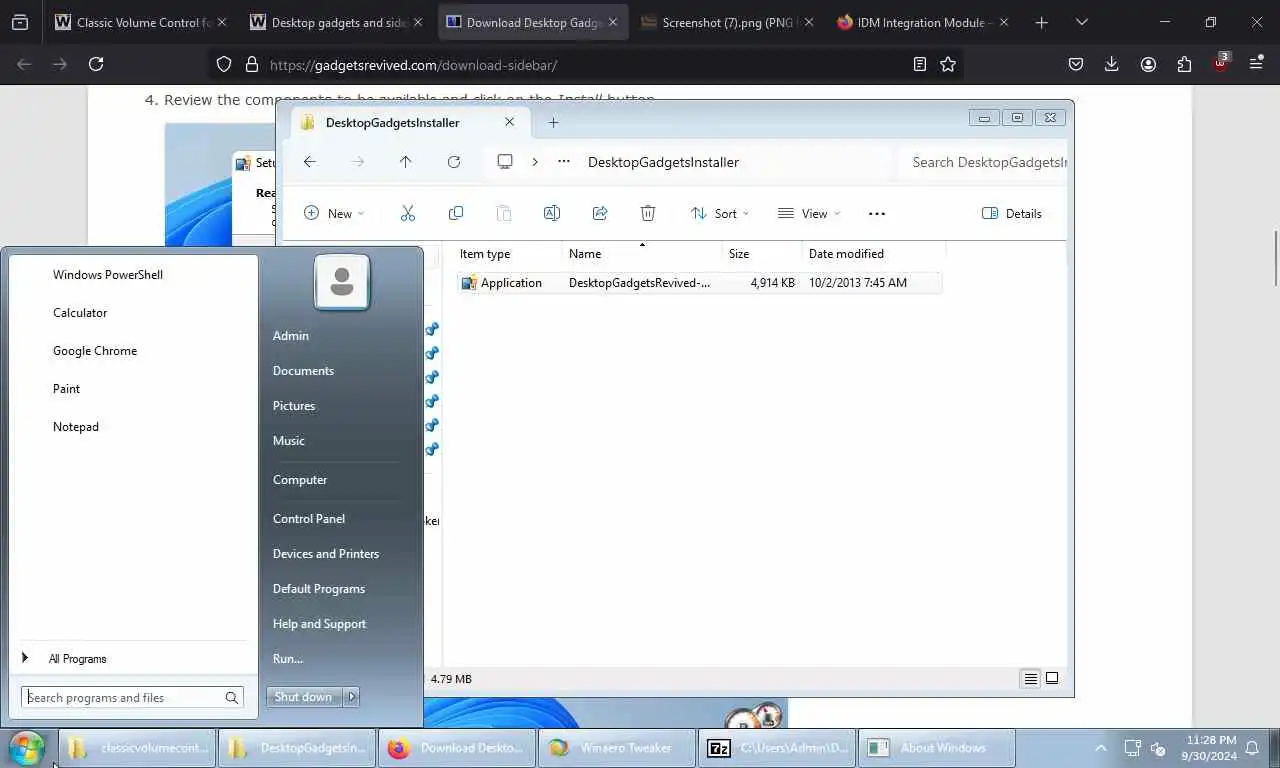Viewport: 1280px width, 768px height.
Task: Open Devices and Printers from Start menu
Action: tap(326, 554)
